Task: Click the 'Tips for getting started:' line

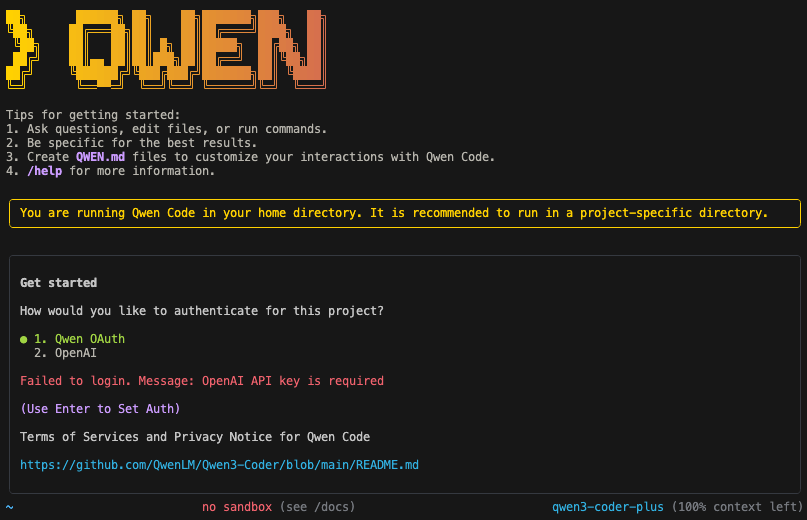Action: tap(93, 115)
